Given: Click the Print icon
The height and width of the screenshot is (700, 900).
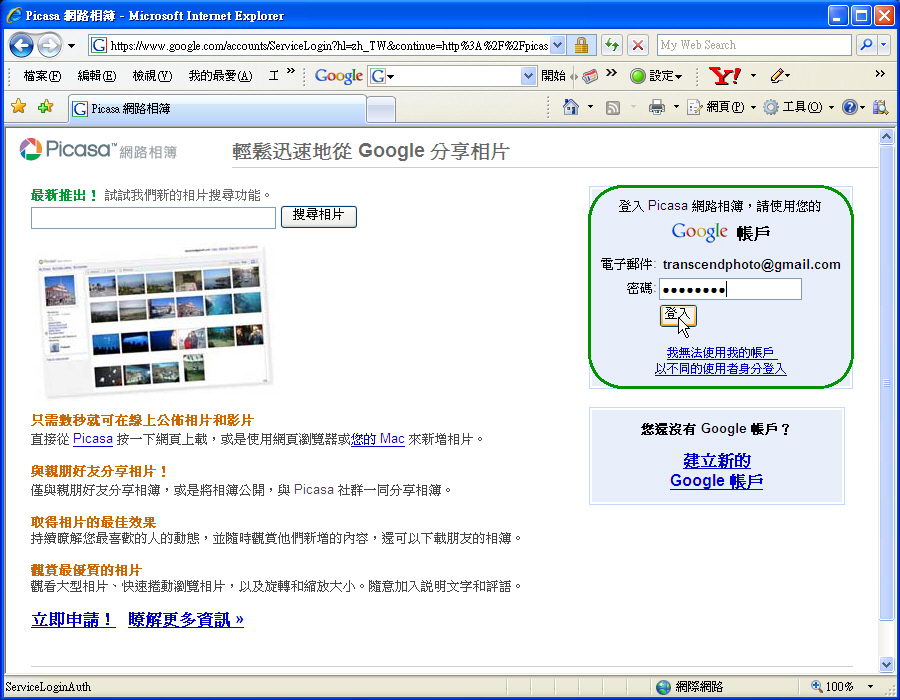Looking at the screenshot, I should click(657, 107).
